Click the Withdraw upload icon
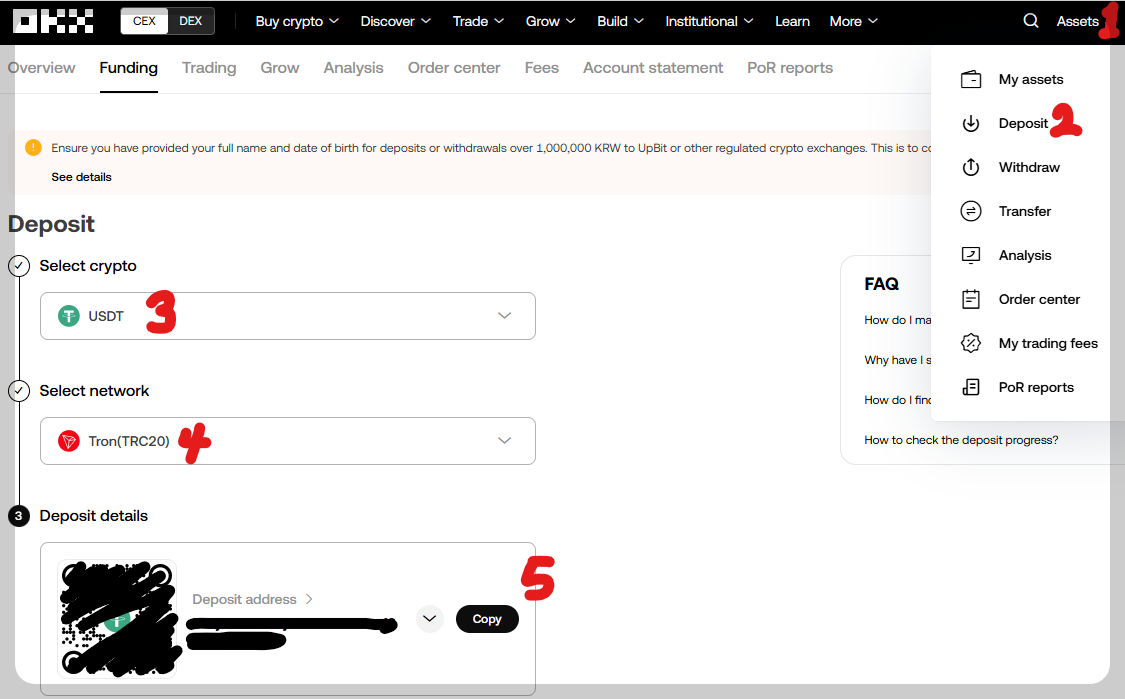1125x699 pixels. click(971, 167)
